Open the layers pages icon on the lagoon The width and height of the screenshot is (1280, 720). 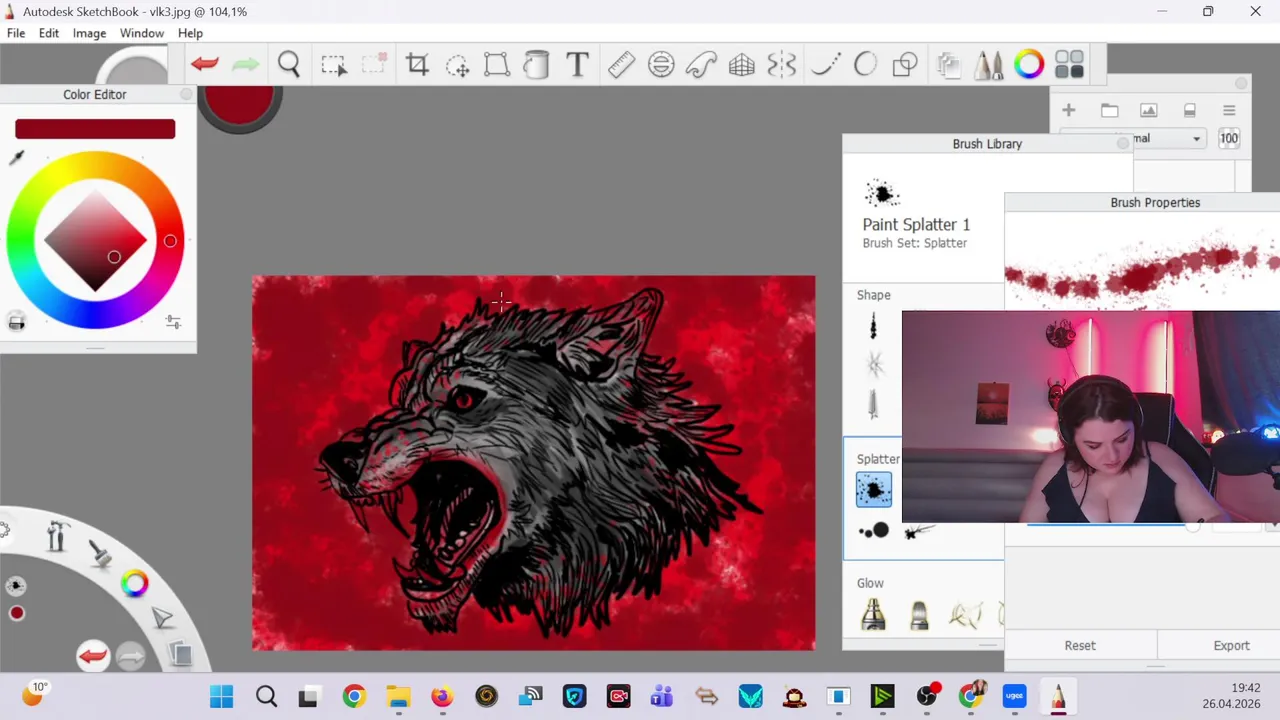[181, 654]
